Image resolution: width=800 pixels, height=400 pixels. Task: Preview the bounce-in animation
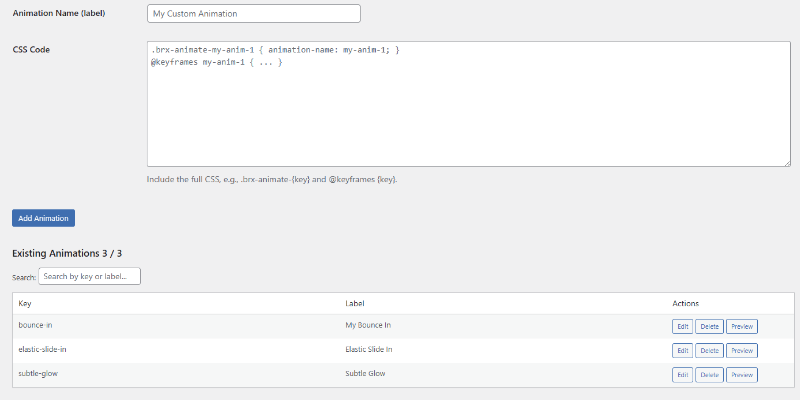coord(741,326)
